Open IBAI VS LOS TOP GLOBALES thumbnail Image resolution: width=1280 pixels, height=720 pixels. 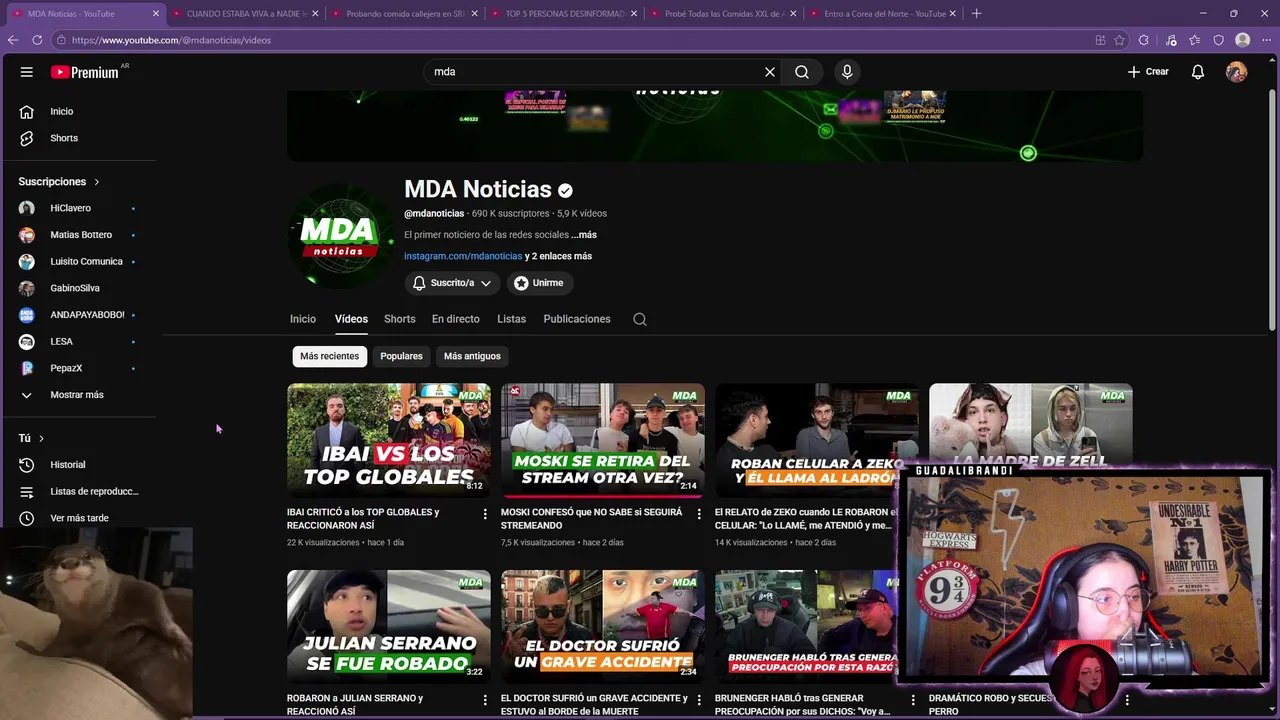[389, 440]
